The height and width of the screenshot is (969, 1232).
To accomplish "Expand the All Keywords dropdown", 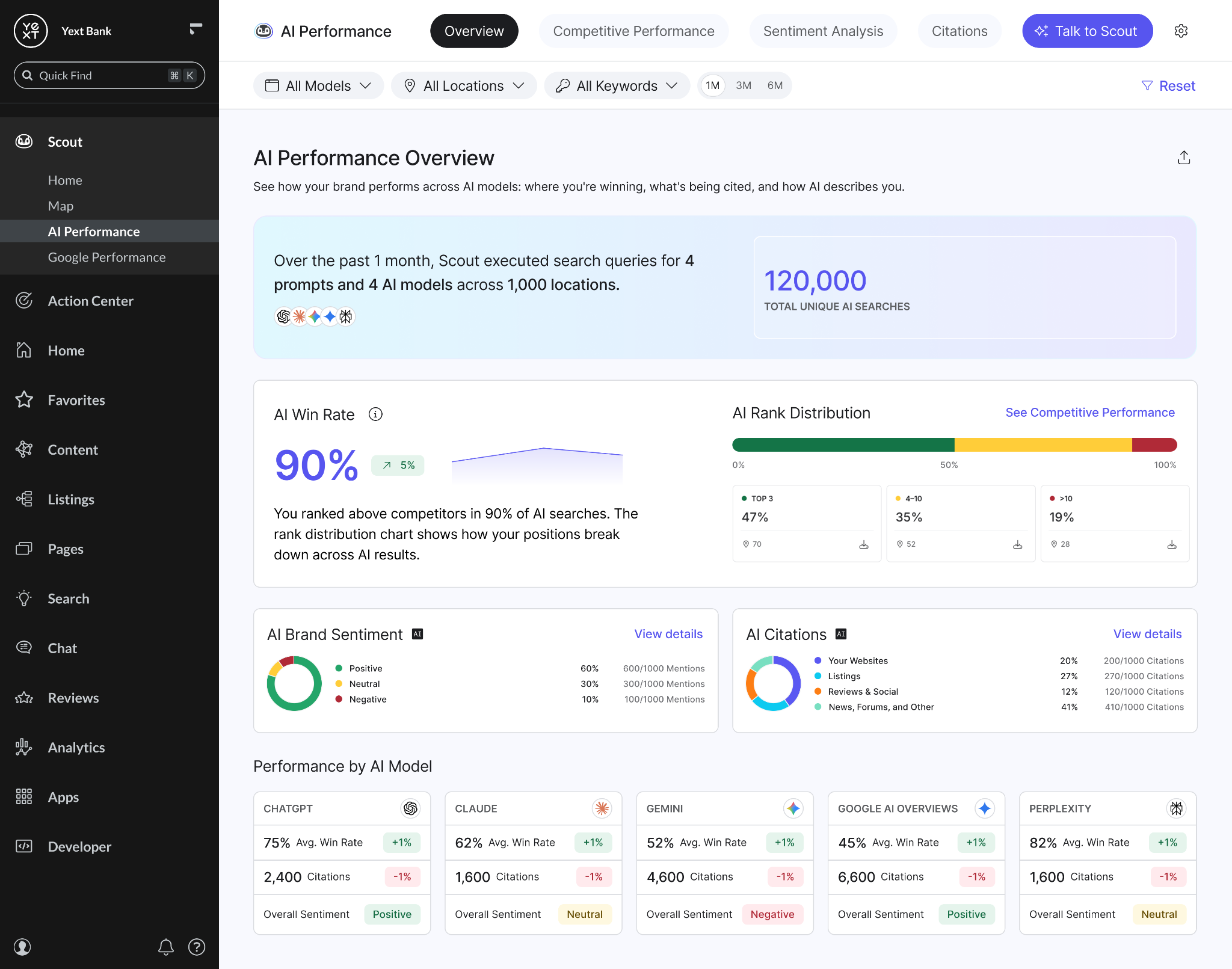I will click(617, 85).
